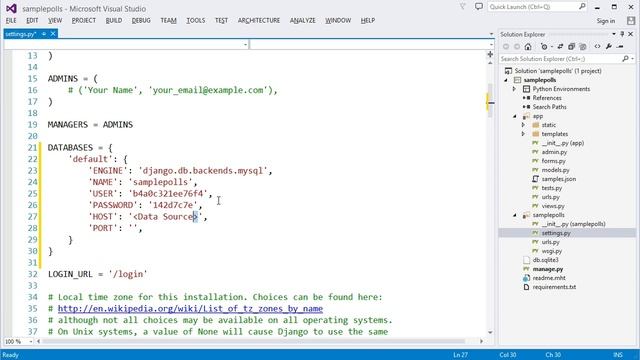Screen dimensions: 640x360
Task: Click the horizontal scrollbar right arrow
Action: coord(481,341)
